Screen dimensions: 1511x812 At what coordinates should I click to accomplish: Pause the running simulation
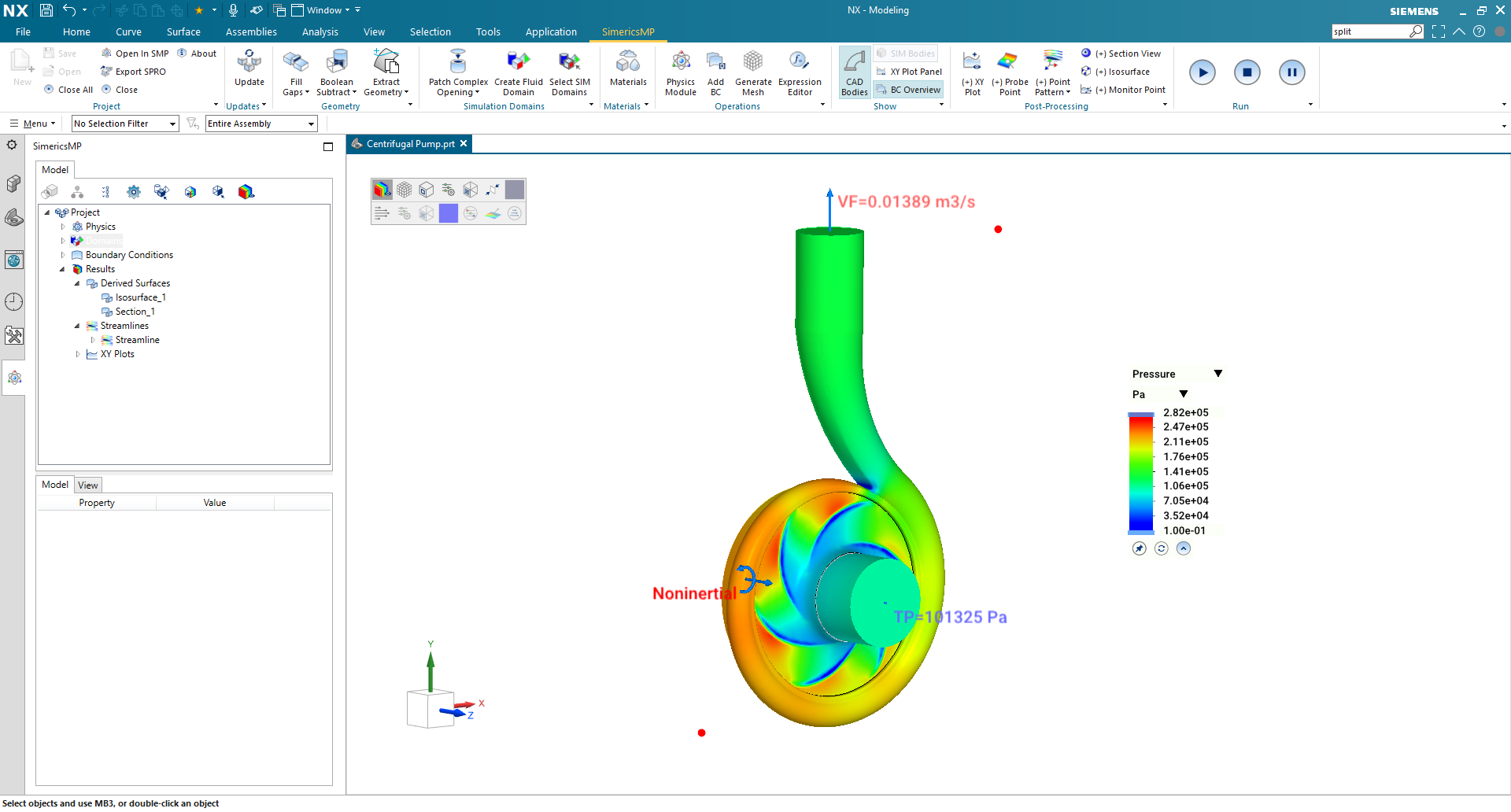click(x=1292, y=72)
